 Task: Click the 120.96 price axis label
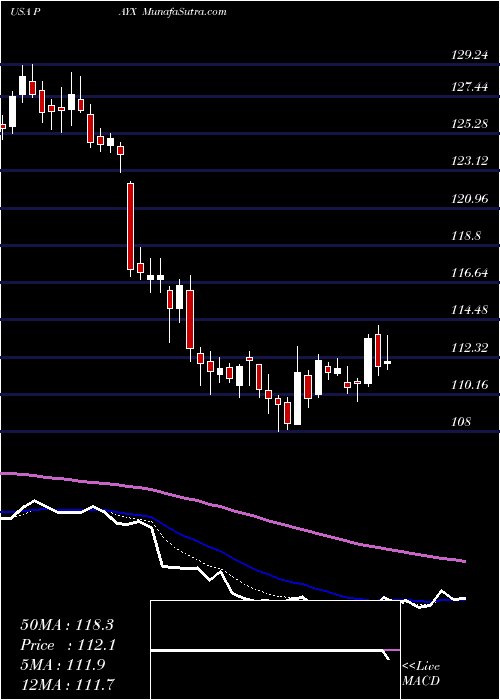point(470,198)
